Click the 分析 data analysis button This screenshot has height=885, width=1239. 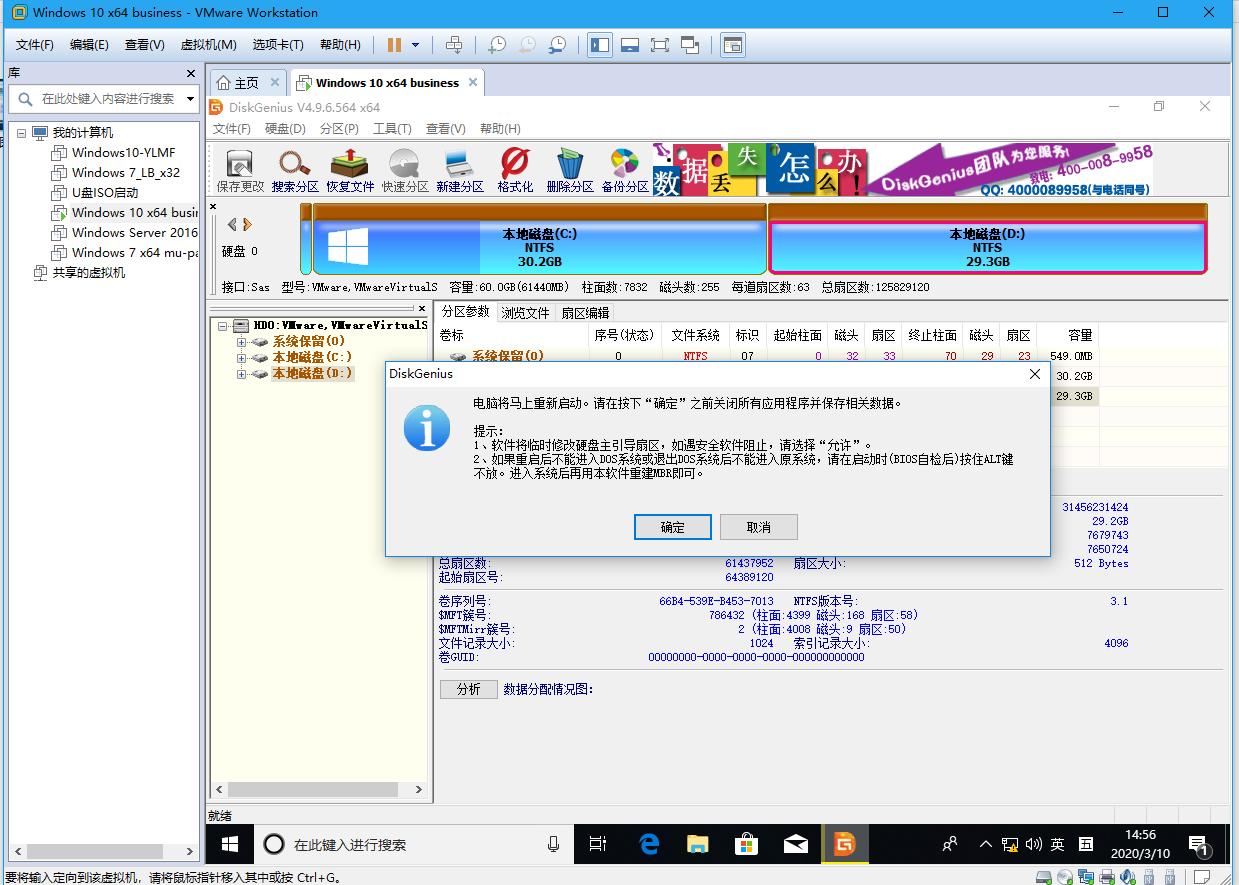click(x=468, y=689)
